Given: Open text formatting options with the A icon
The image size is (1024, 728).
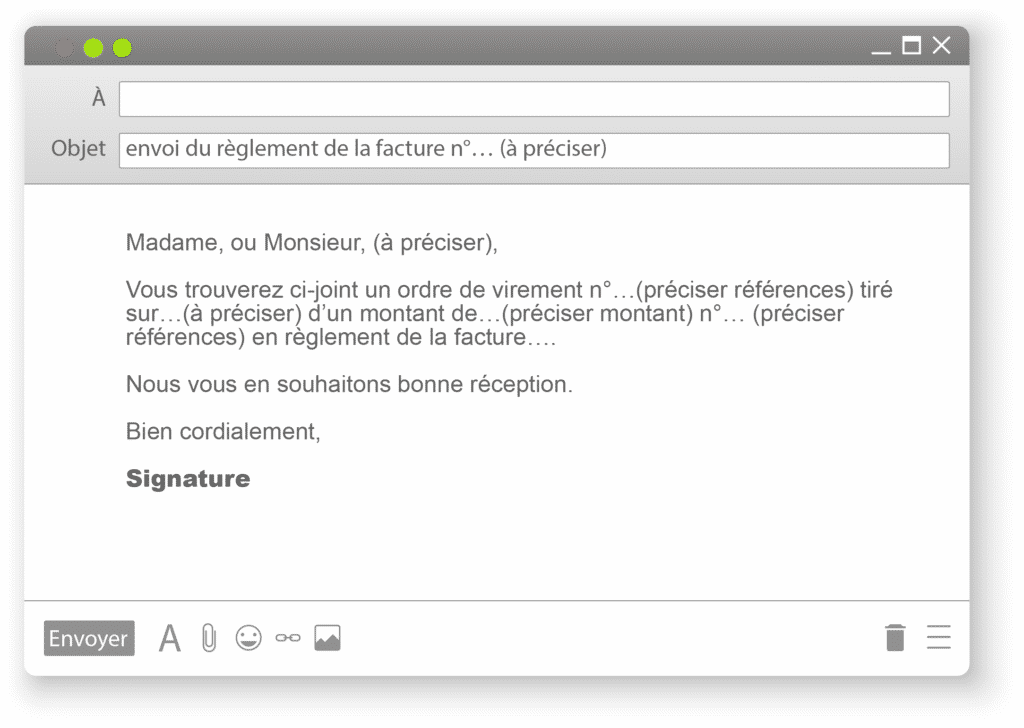Looking at the screenshot, I should tap(169, 637).
